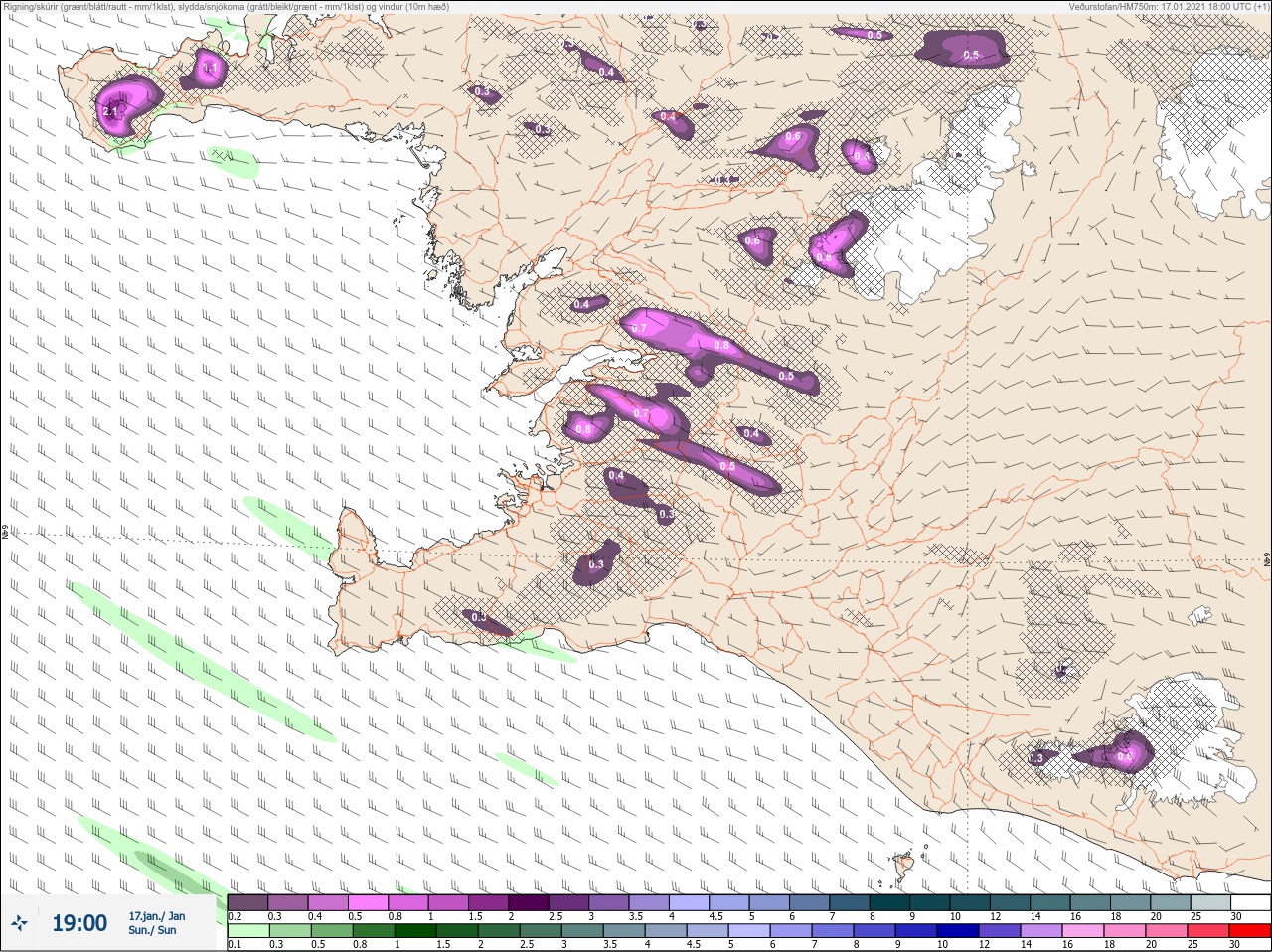Pick the white upper legend swatch at 30

1250,902
